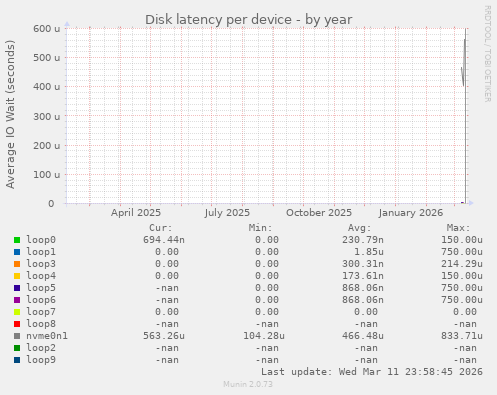
Task: Click the 'April 2025' x-axis label
Action: 136,213
